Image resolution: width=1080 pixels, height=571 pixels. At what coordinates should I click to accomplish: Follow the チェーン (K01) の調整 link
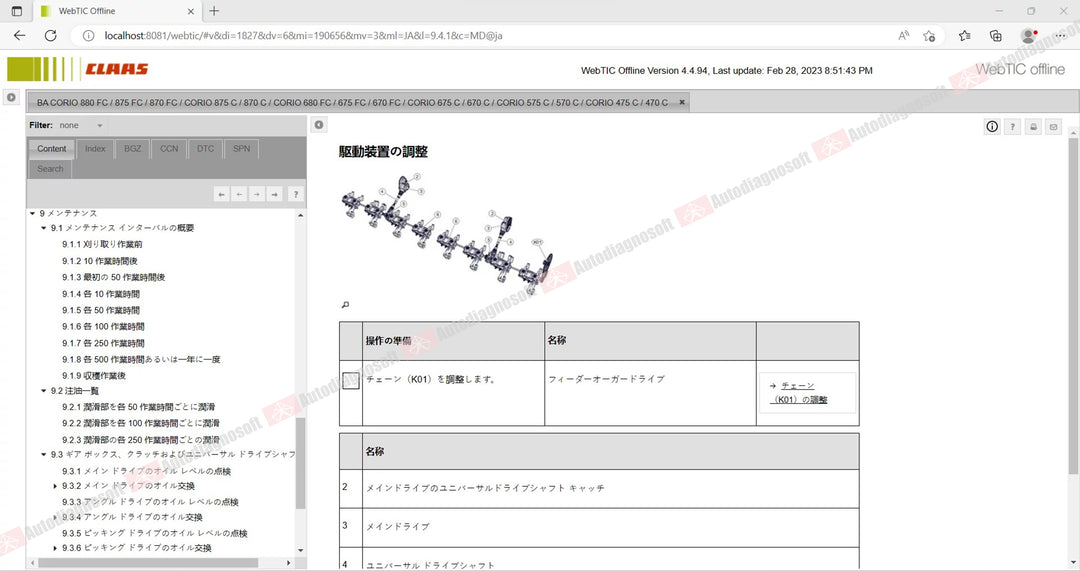(x=801, y=393)
